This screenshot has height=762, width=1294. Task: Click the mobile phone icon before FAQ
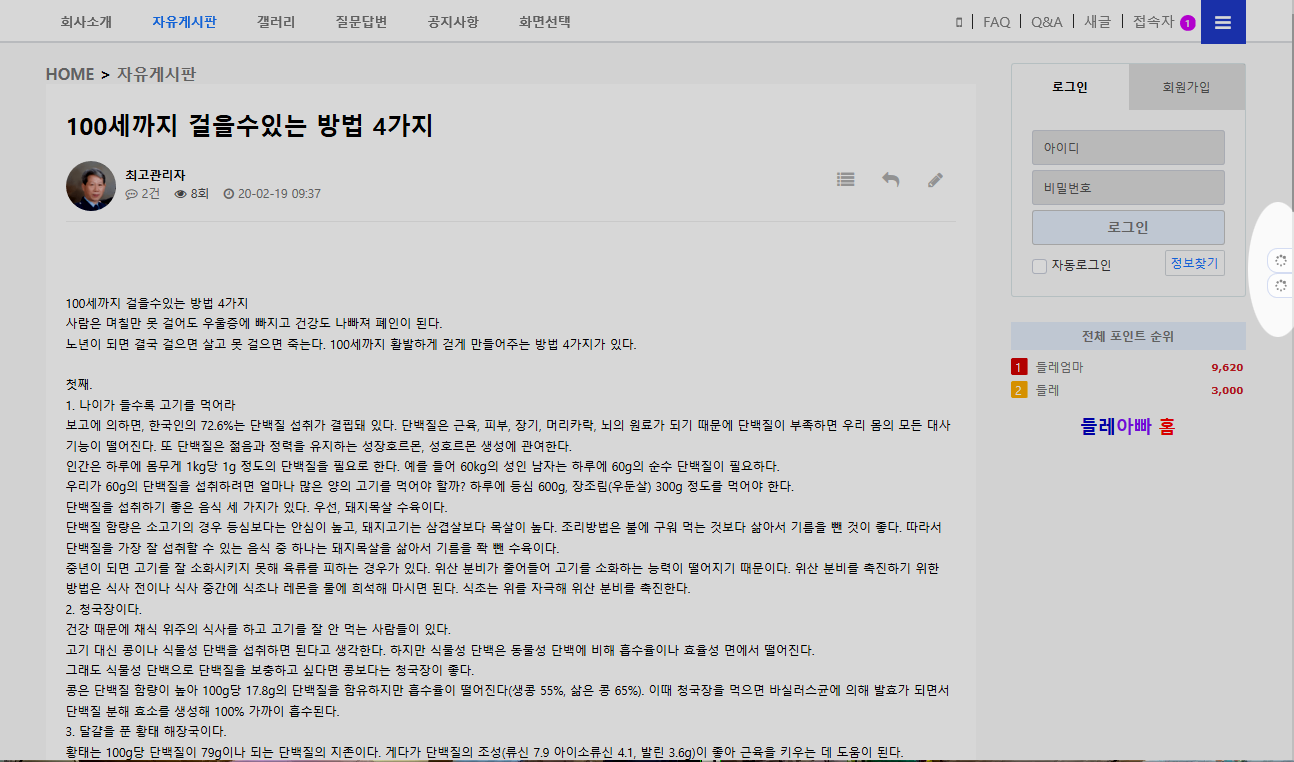point(960,22)
